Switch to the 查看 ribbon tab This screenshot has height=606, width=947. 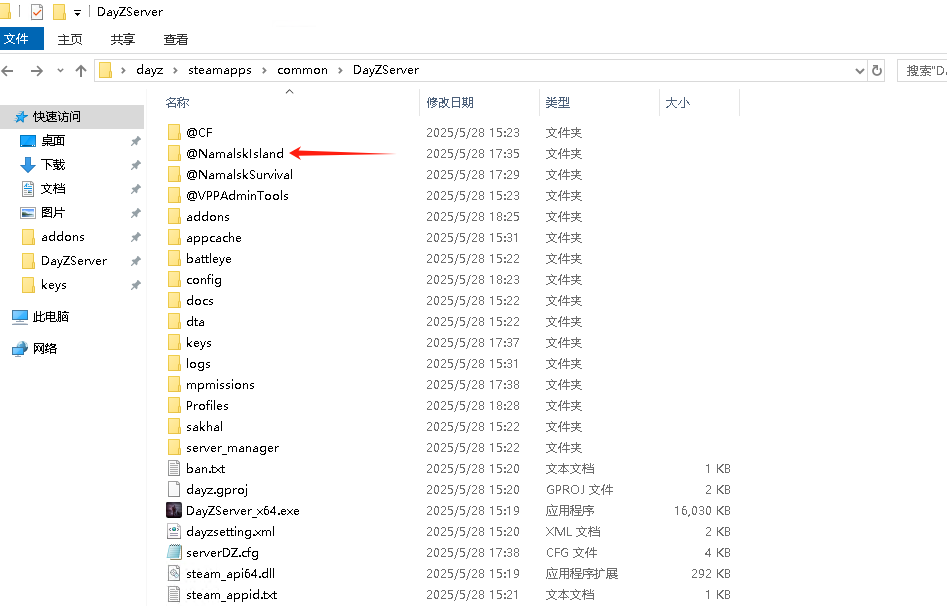click(x=176, y=39)
